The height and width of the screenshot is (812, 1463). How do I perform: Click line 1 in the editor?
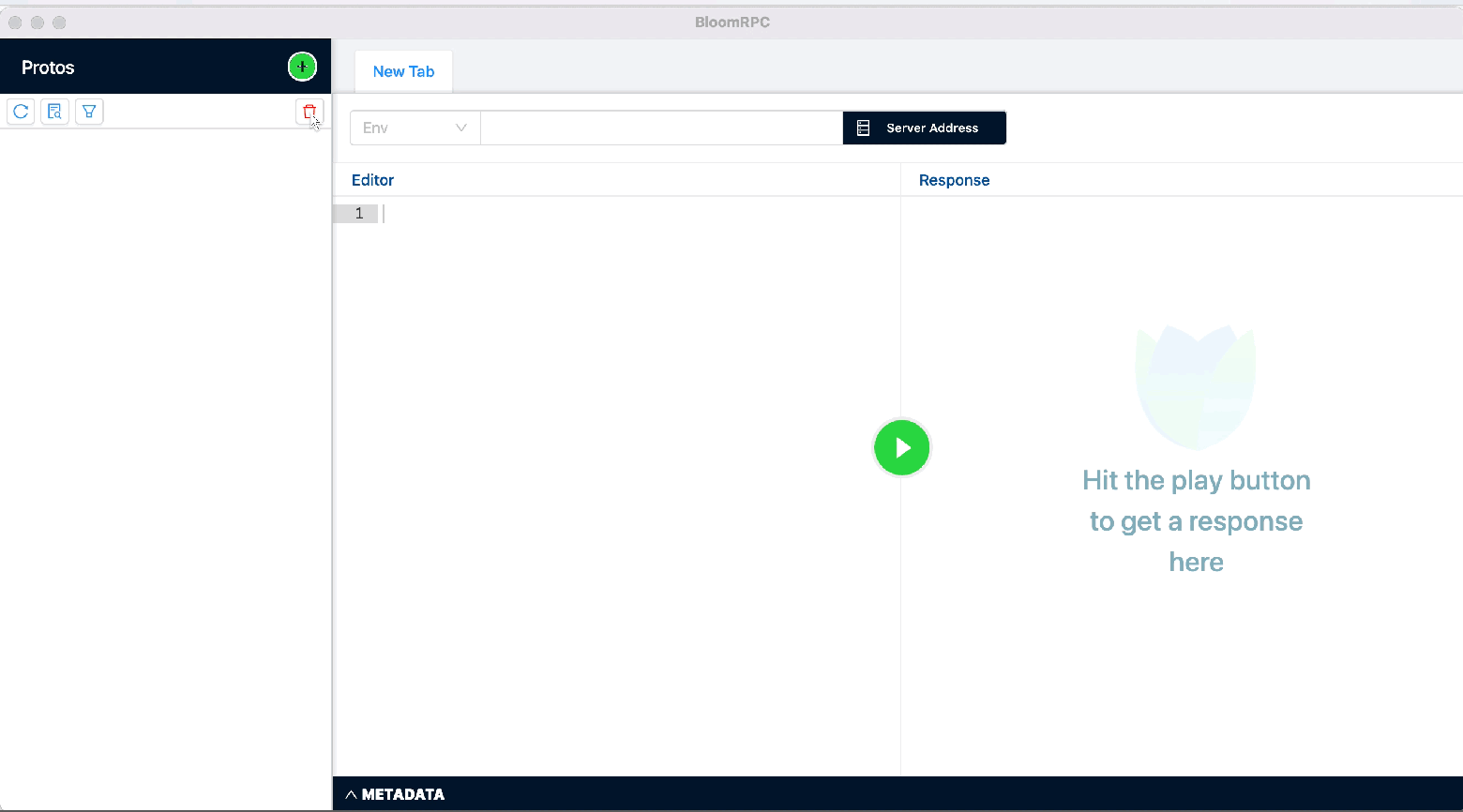(617, 214)
